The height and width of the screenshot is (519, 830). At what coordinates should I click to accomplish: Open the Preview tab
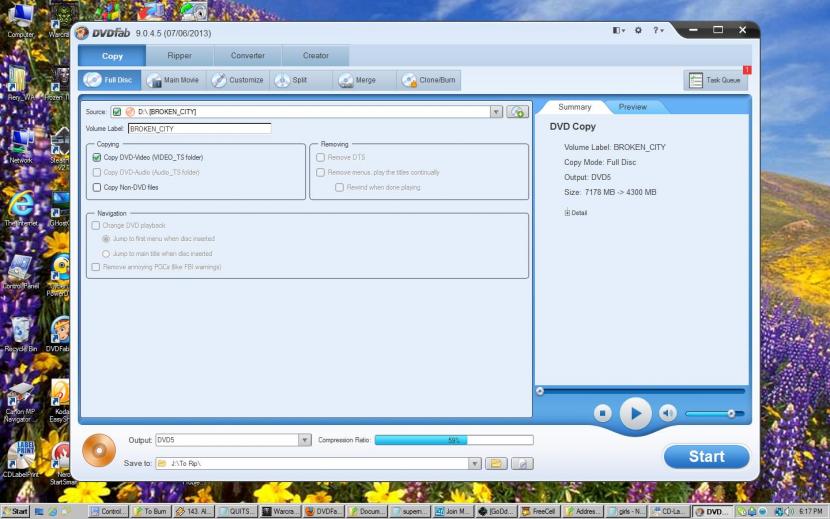point(632,107)
